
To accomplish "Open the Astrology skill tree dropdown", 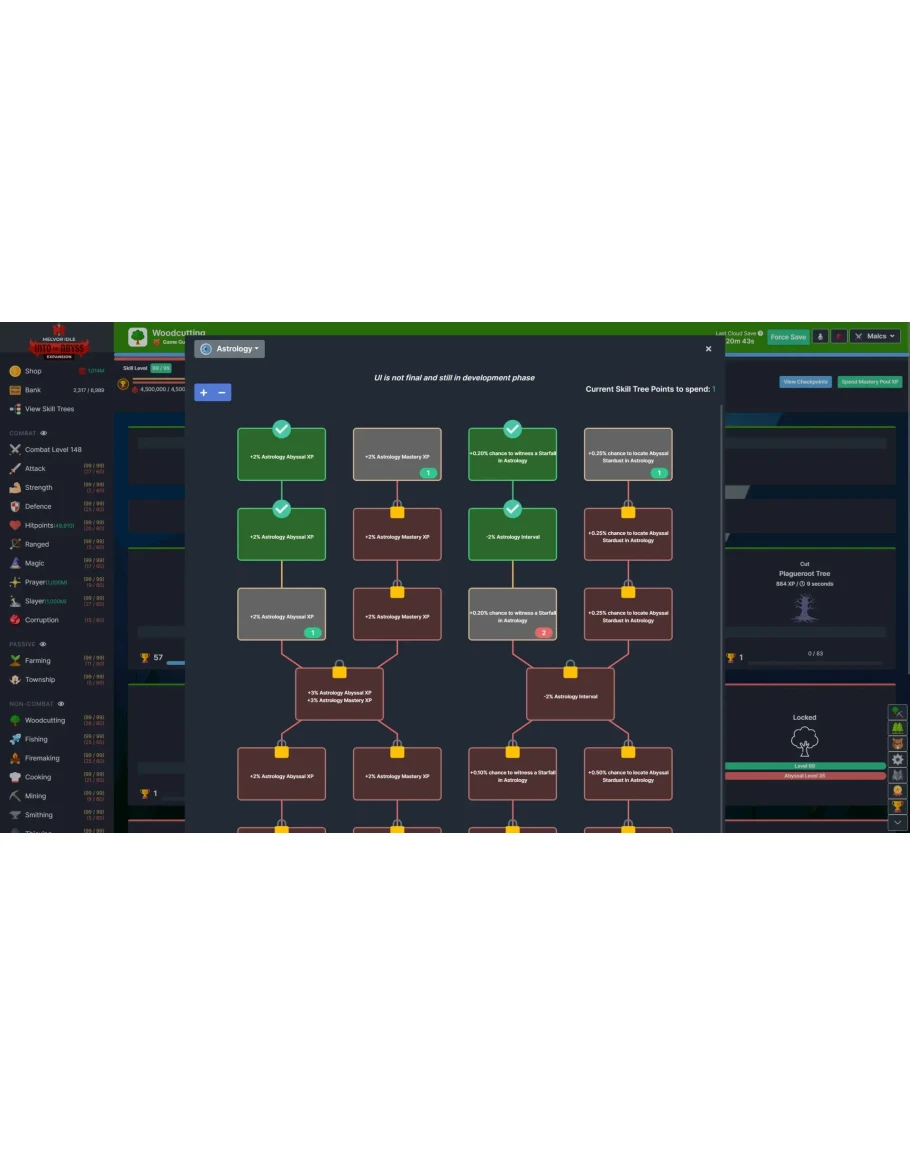I will tap(230, 349).
